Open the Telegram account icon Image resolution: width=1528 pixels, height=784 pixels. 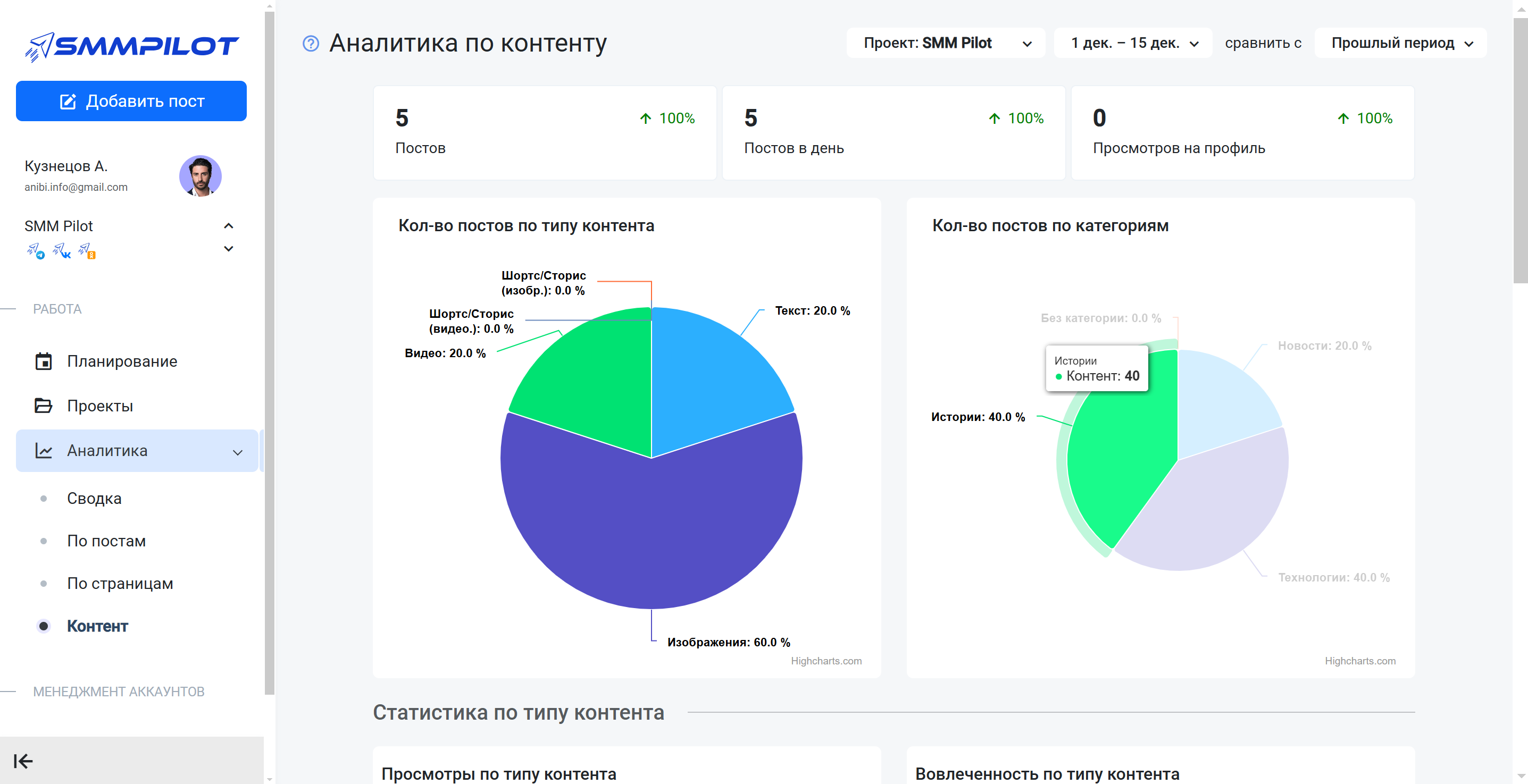tap(36, 251)
